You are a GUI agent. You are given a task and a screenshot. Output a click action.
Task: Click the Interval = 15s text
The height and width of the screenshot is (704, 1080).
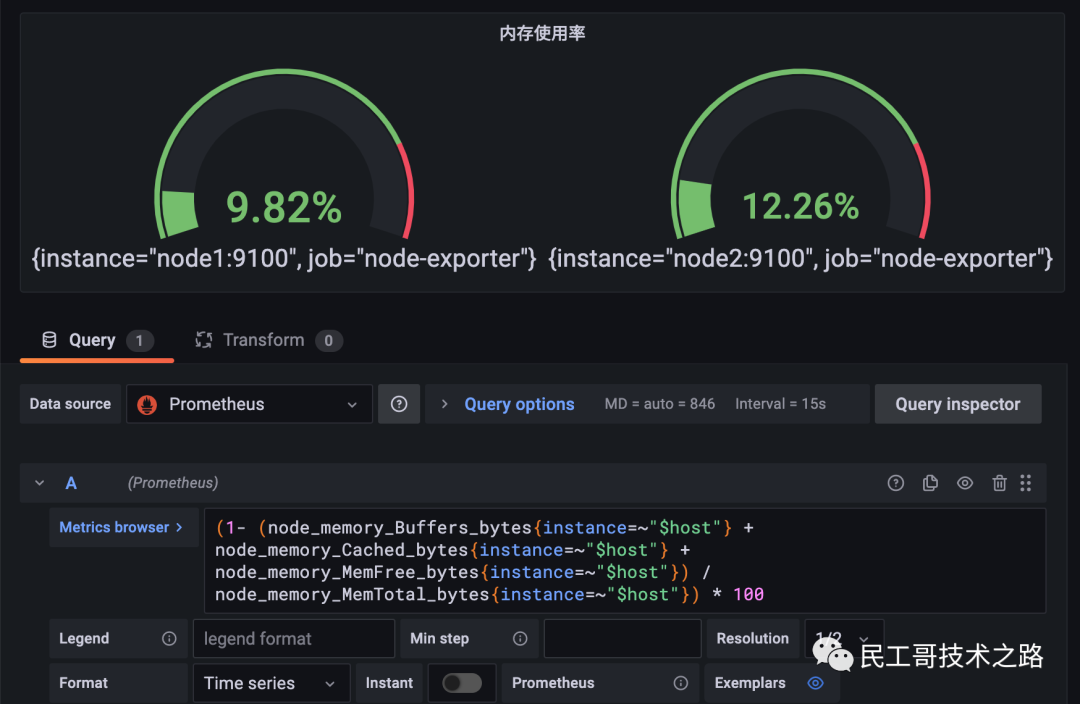click(780, 404)
